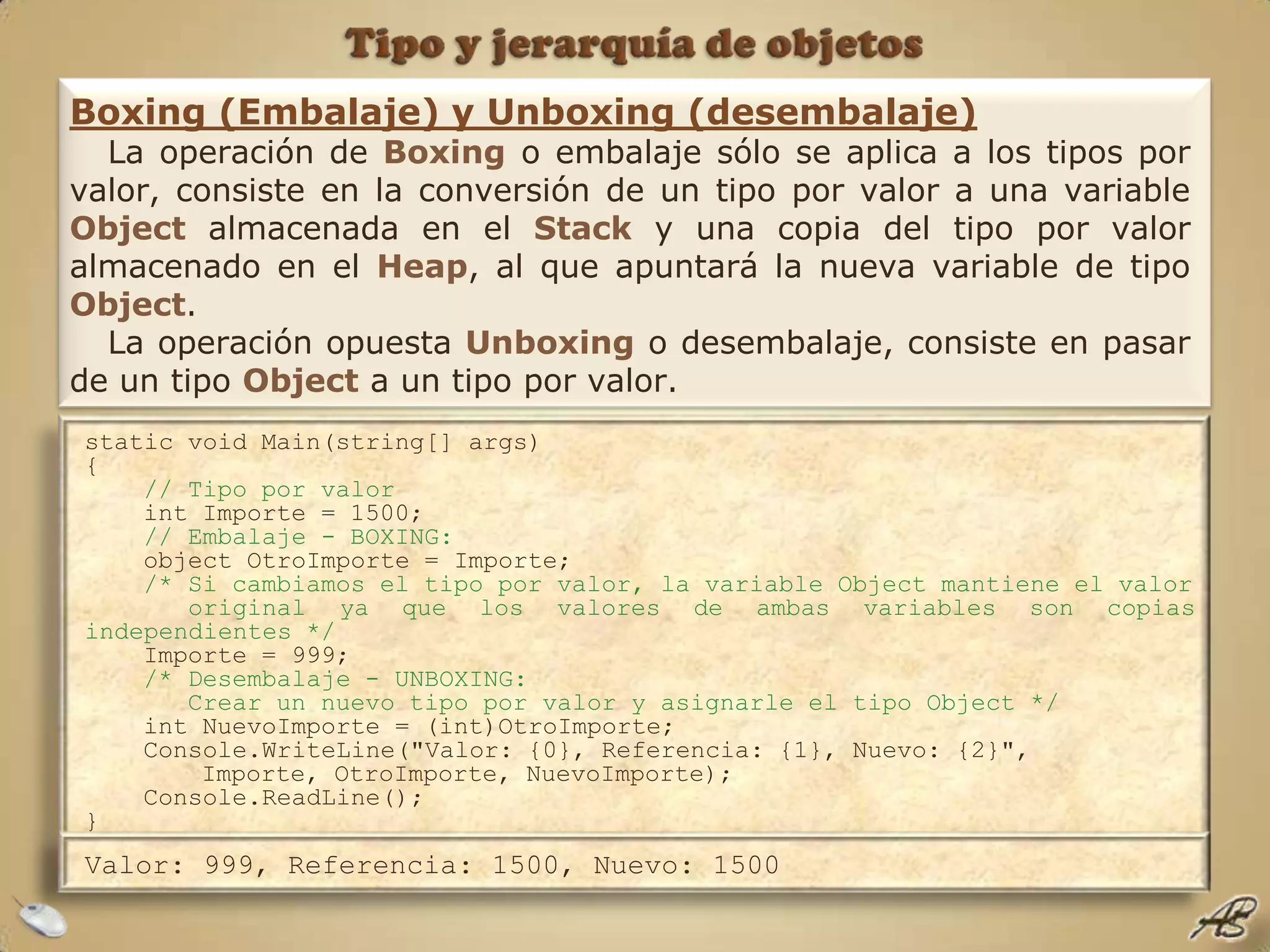Click code line 'int Importe = 1500;'

pyautogui.click(x=283, y=513)
